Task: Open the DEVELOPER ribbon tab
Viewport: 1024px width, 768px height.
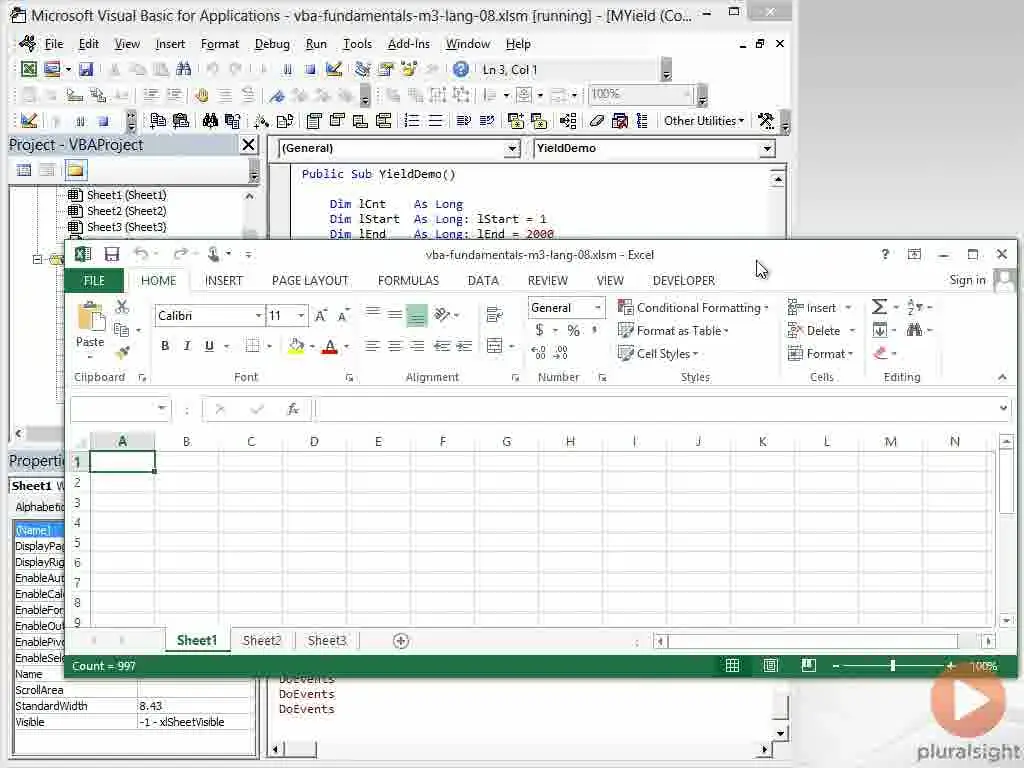Action: click(684, 280)
